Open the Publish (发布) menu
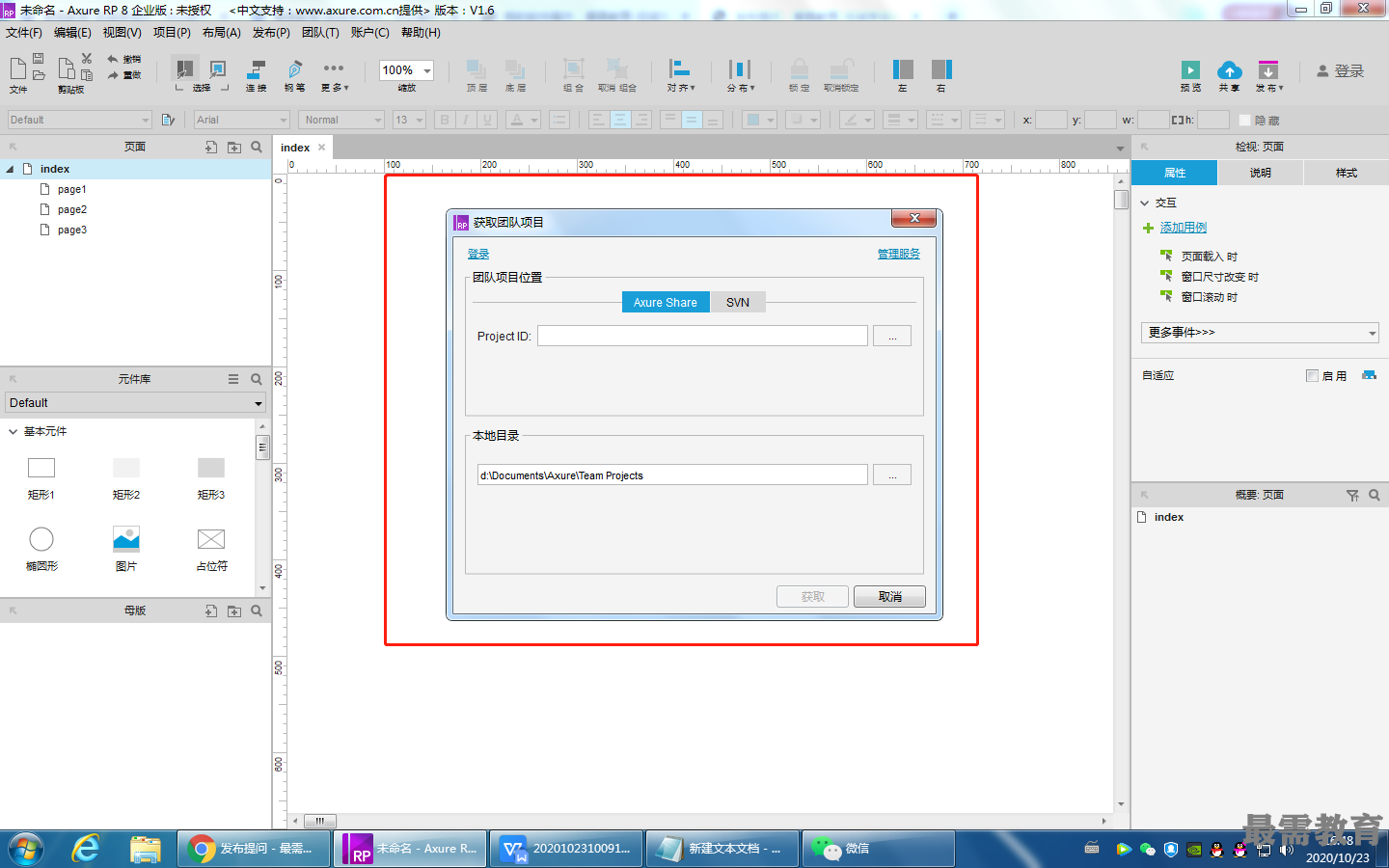Image resolution: width=1389 pixels, height=868 pixels. click(x=271, y=33)
